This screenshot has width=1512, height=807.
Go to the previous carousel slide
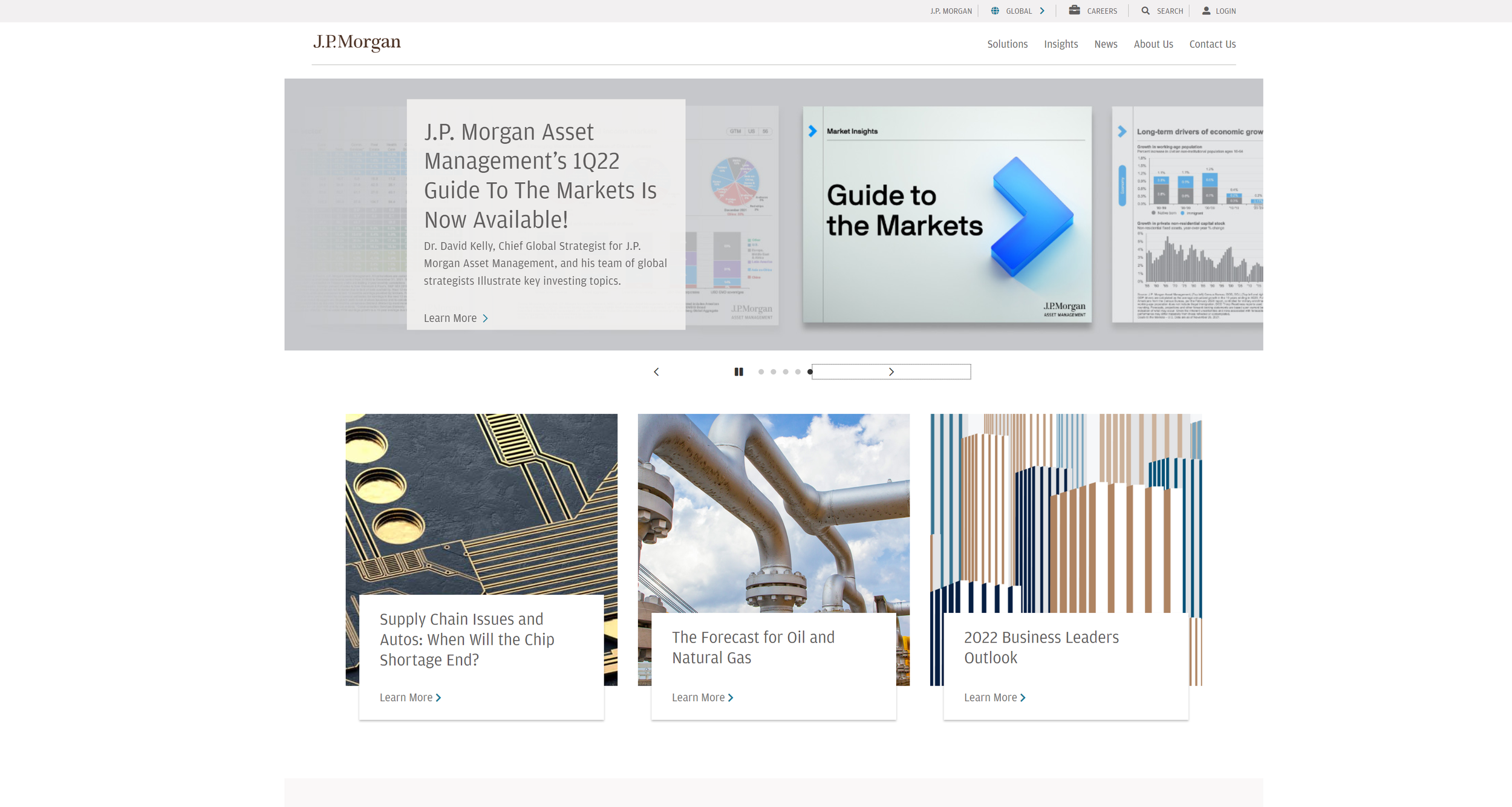click(656, 372)
